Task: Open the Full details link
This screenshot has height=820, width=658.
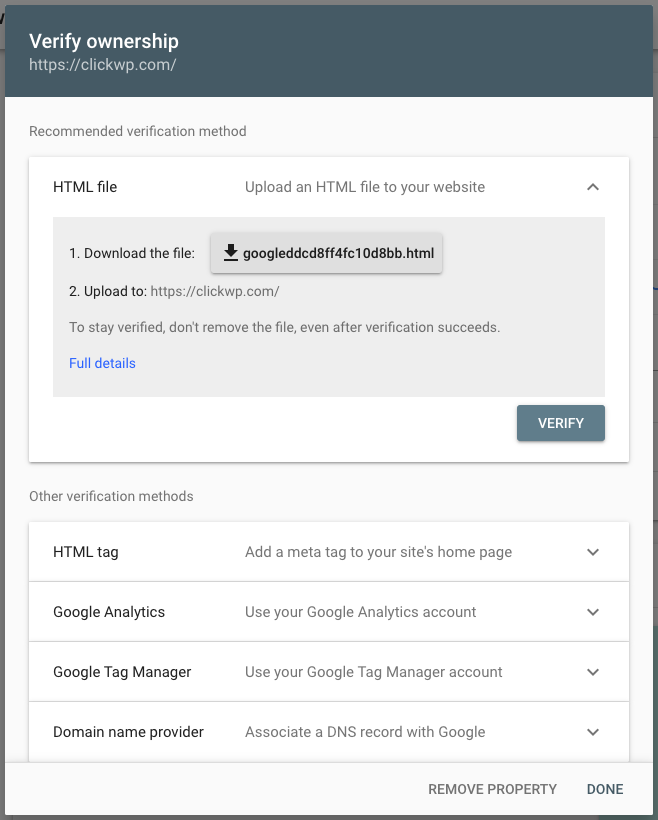Action: tap(102, 363)
